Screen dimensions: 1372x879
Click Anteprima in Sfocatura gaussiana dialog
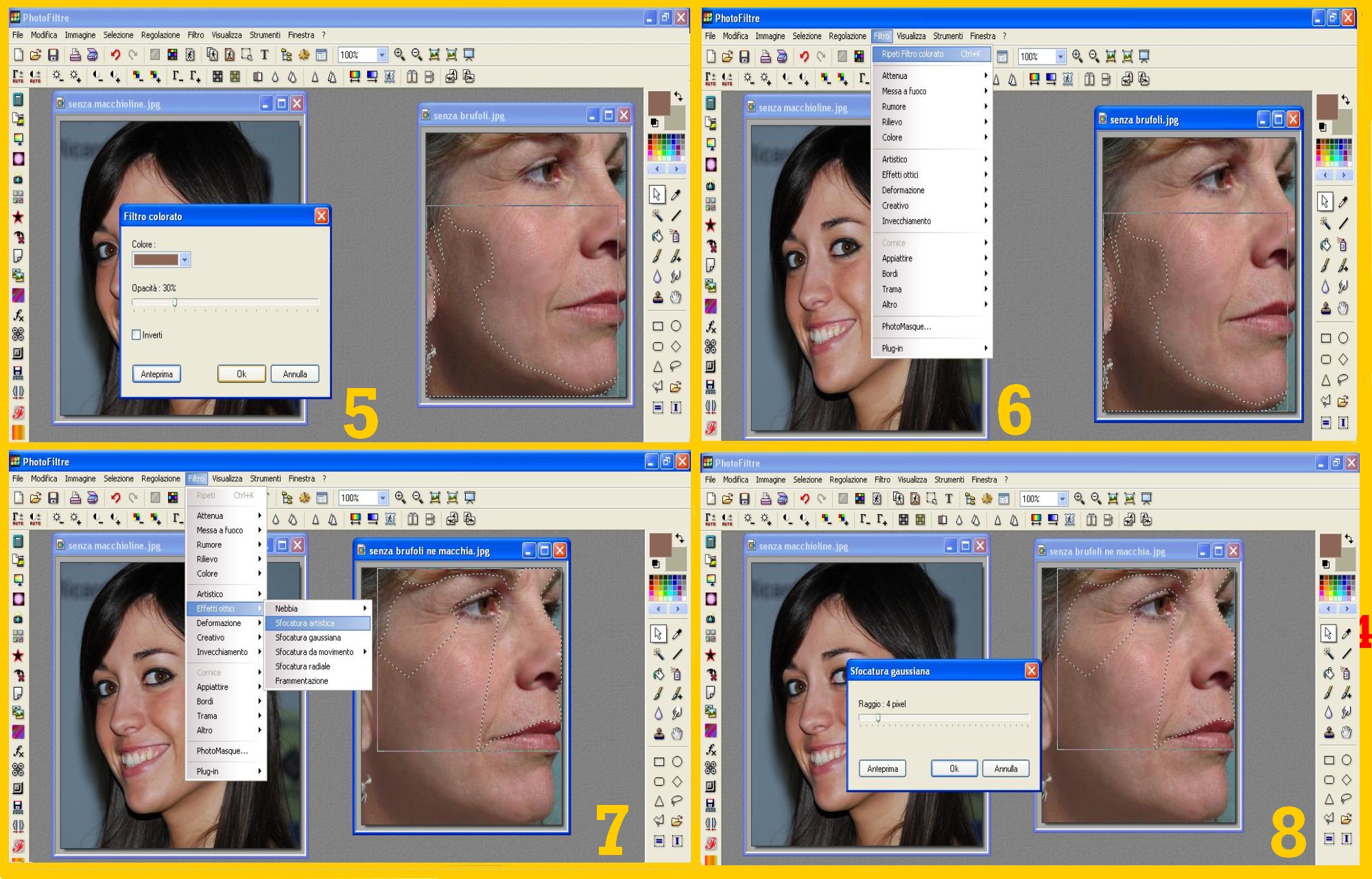882,769
